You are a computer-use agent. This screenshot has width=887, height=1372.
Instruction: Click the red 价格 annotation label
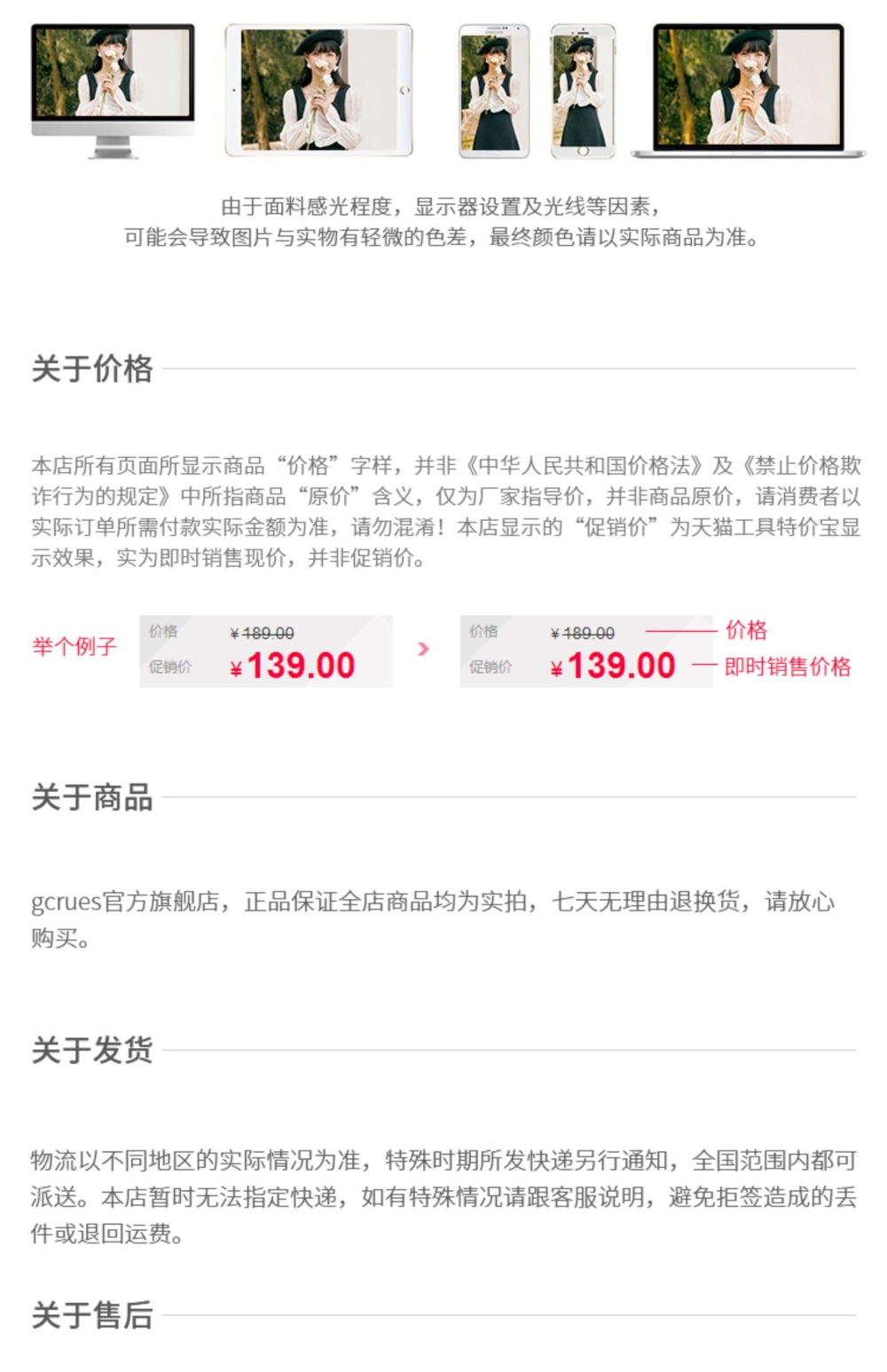[x=746, y=630]
